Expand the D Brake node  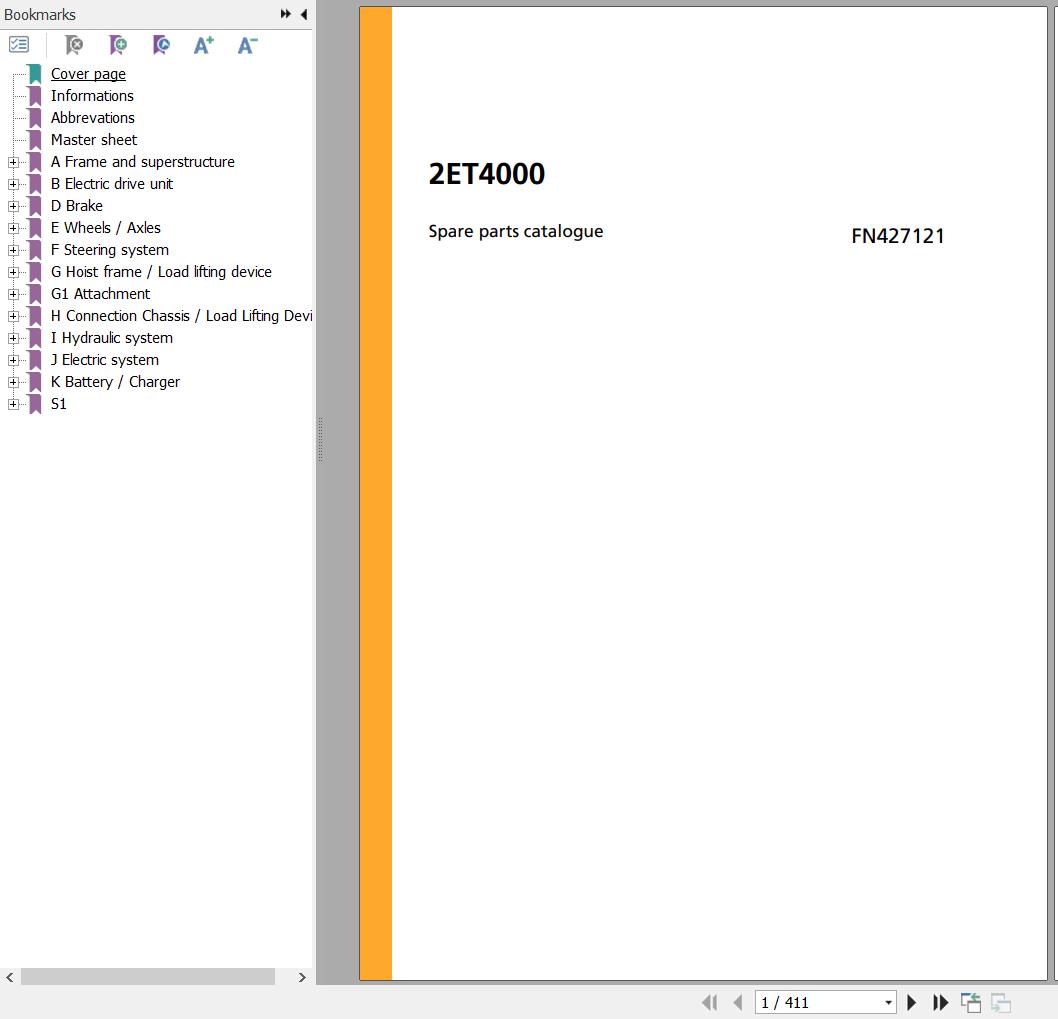coord(13,206)
